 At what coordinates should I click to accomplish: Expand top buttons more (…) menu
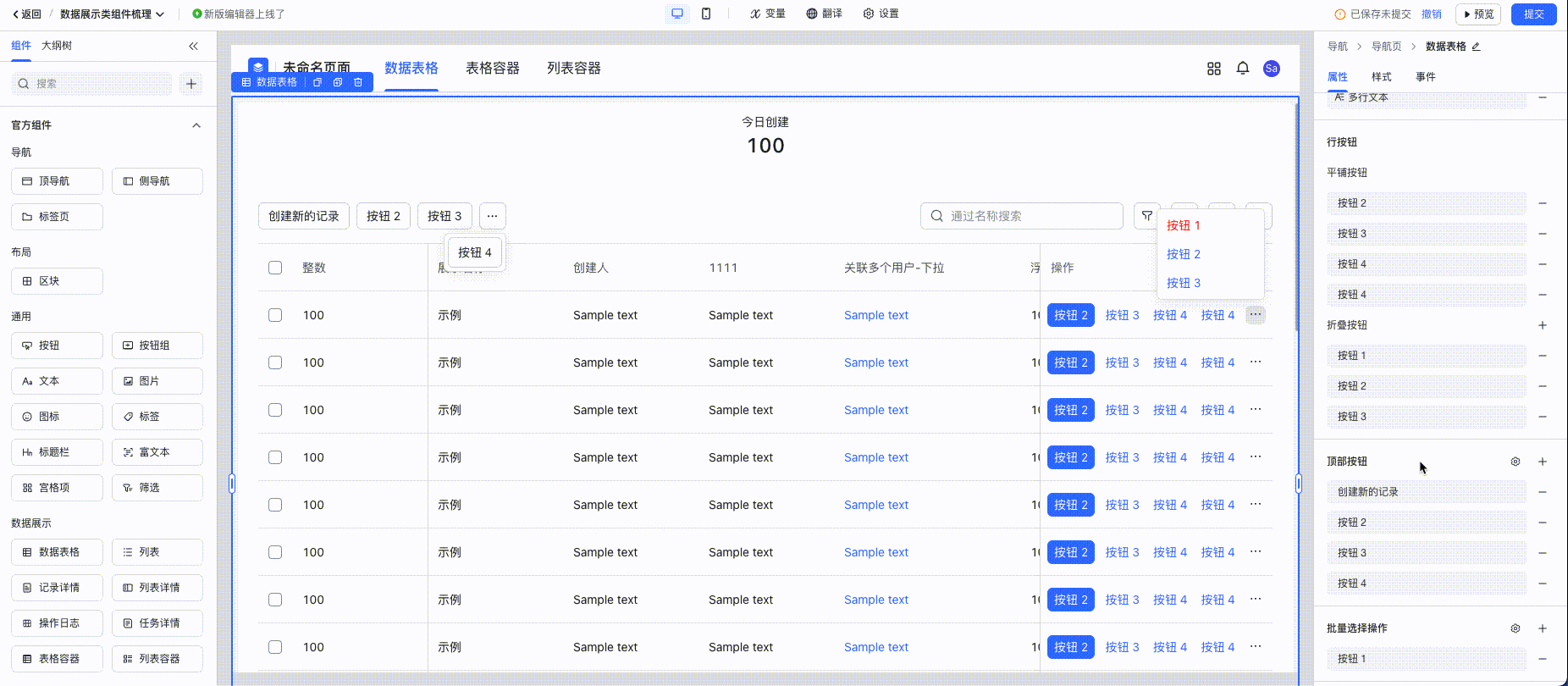[x=492, y=216]
